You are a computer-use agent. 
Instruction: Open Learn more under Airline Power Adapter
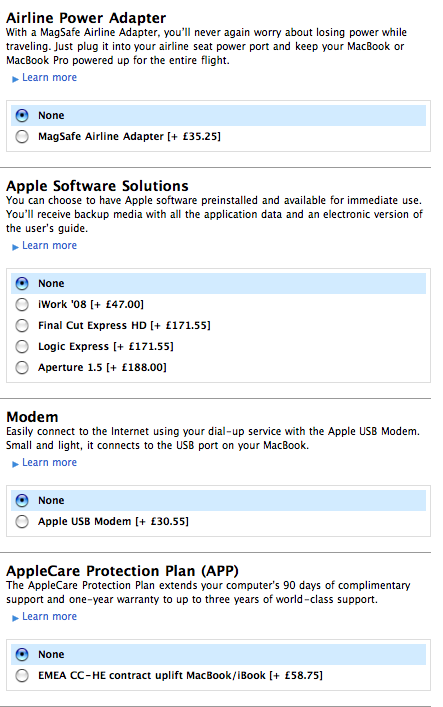click(x=49, y=78)
